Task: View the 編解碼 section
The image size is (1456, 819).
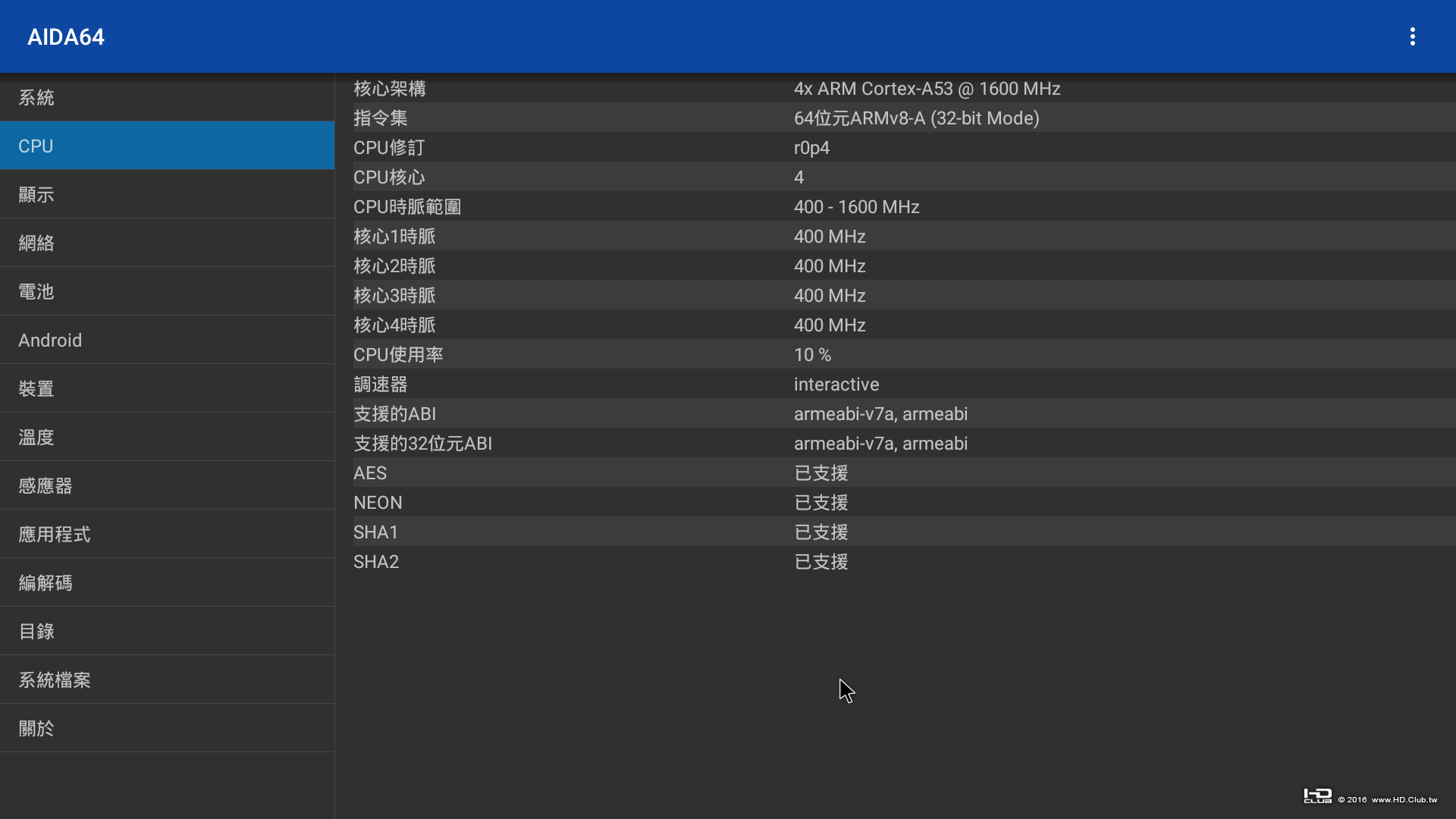Action: tap(167, 583)
